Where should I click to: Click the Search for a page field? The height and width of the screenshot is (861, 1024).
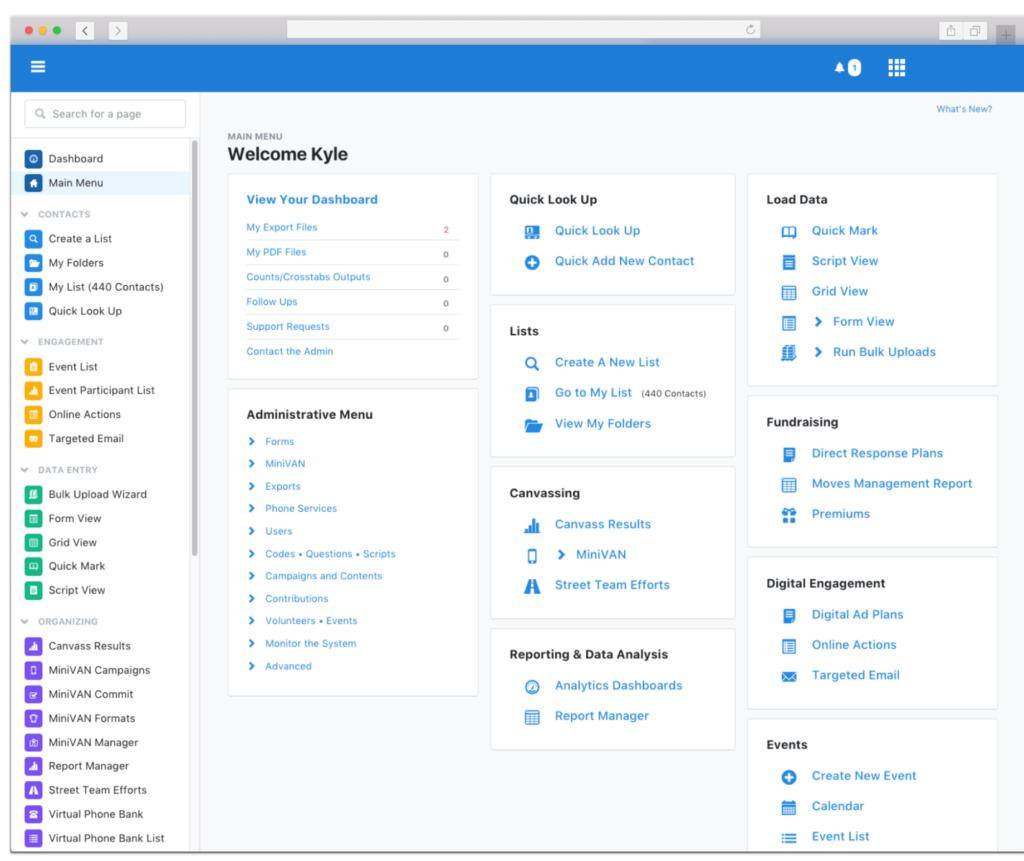(x=105, y=114)
